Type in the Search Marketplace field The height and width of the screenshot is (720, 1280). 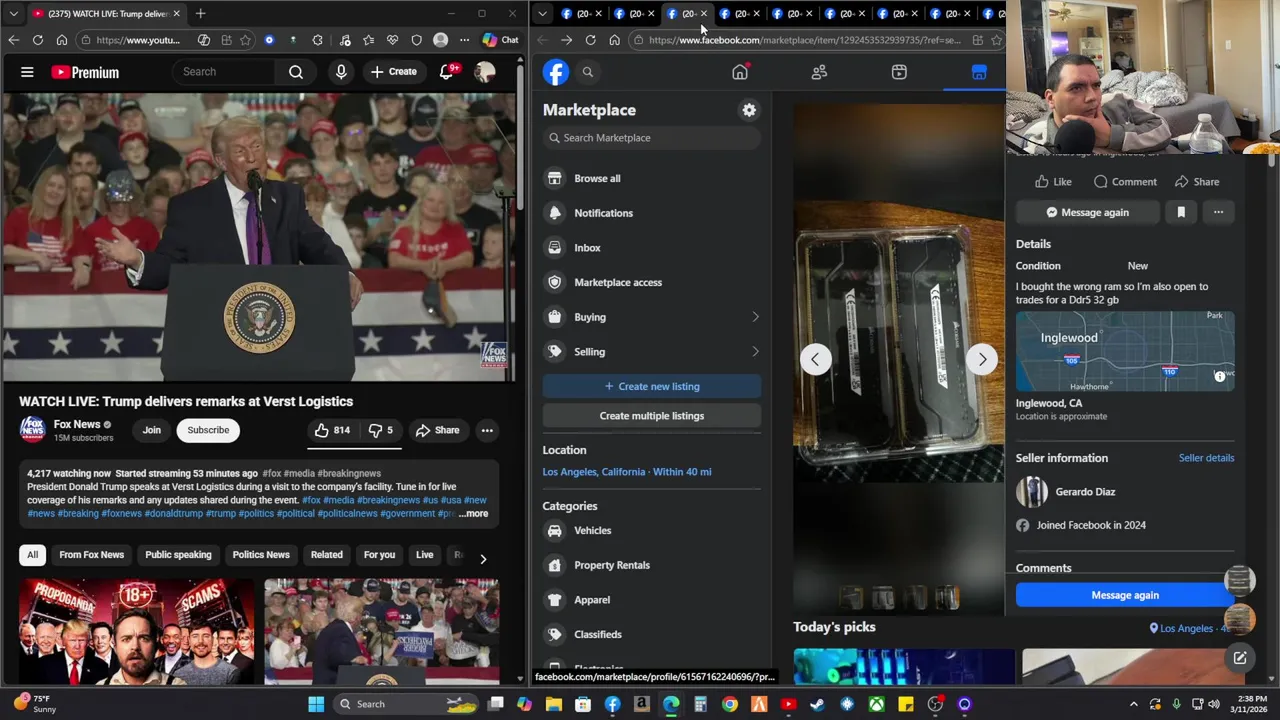(x=652, y=138)
